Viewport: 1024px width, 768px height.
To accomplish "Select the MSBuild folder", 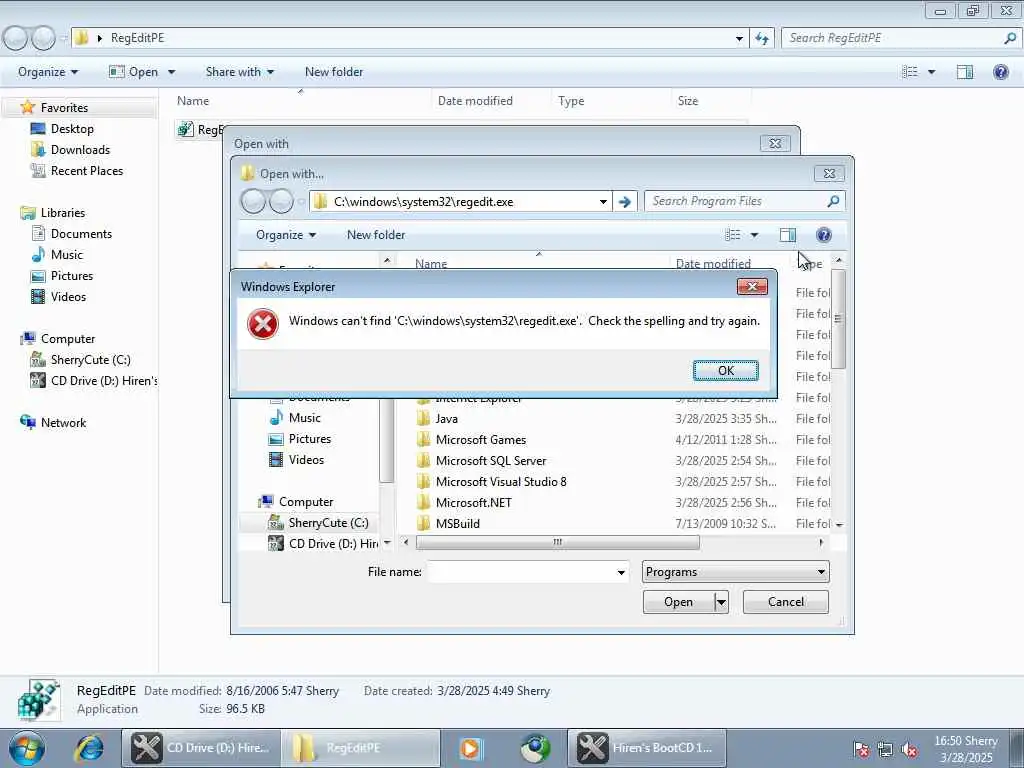I will 458,523.
